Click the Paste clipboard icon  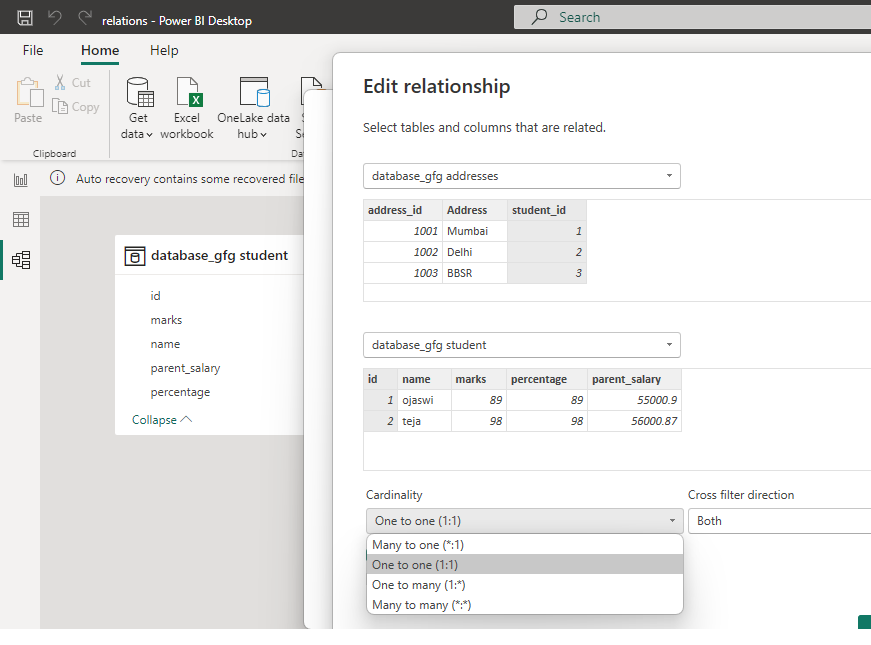[29, 92]
